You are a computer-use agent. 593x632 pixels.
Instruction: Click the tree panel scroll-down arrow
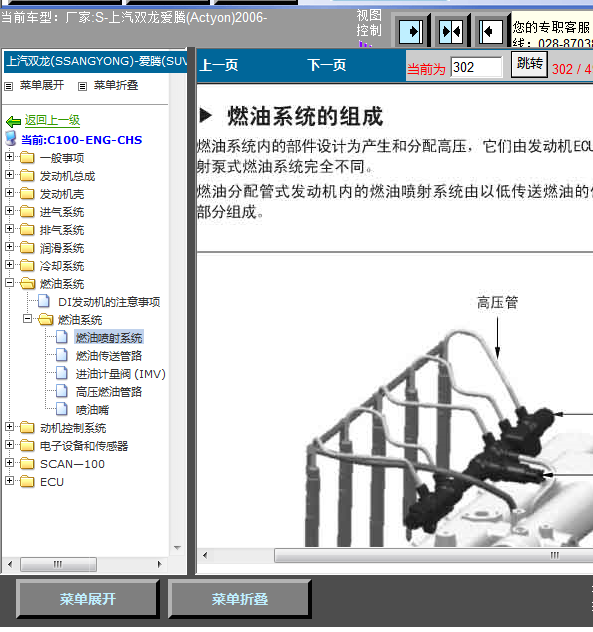pos(177,547)
